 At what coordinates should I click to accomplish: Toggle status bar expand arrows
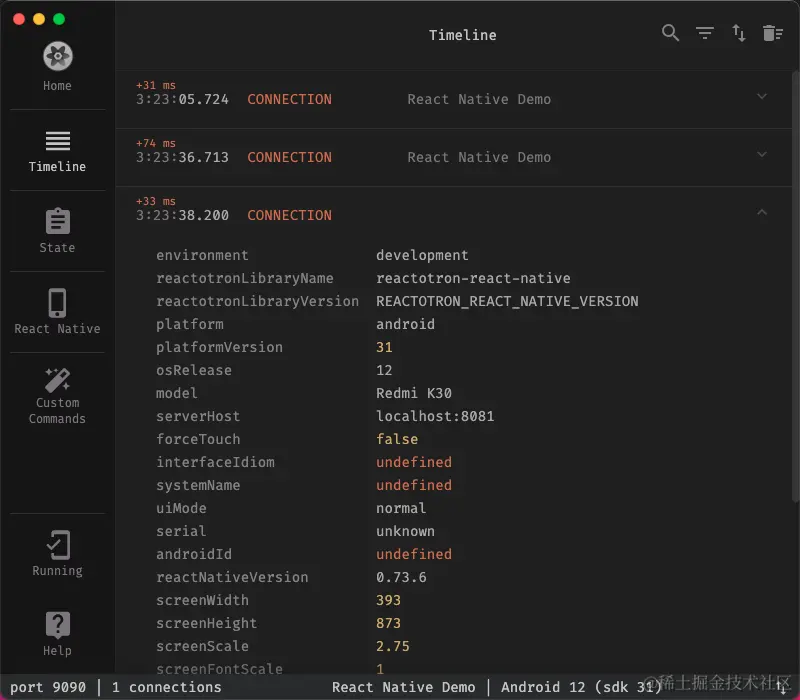coord(782,688)
